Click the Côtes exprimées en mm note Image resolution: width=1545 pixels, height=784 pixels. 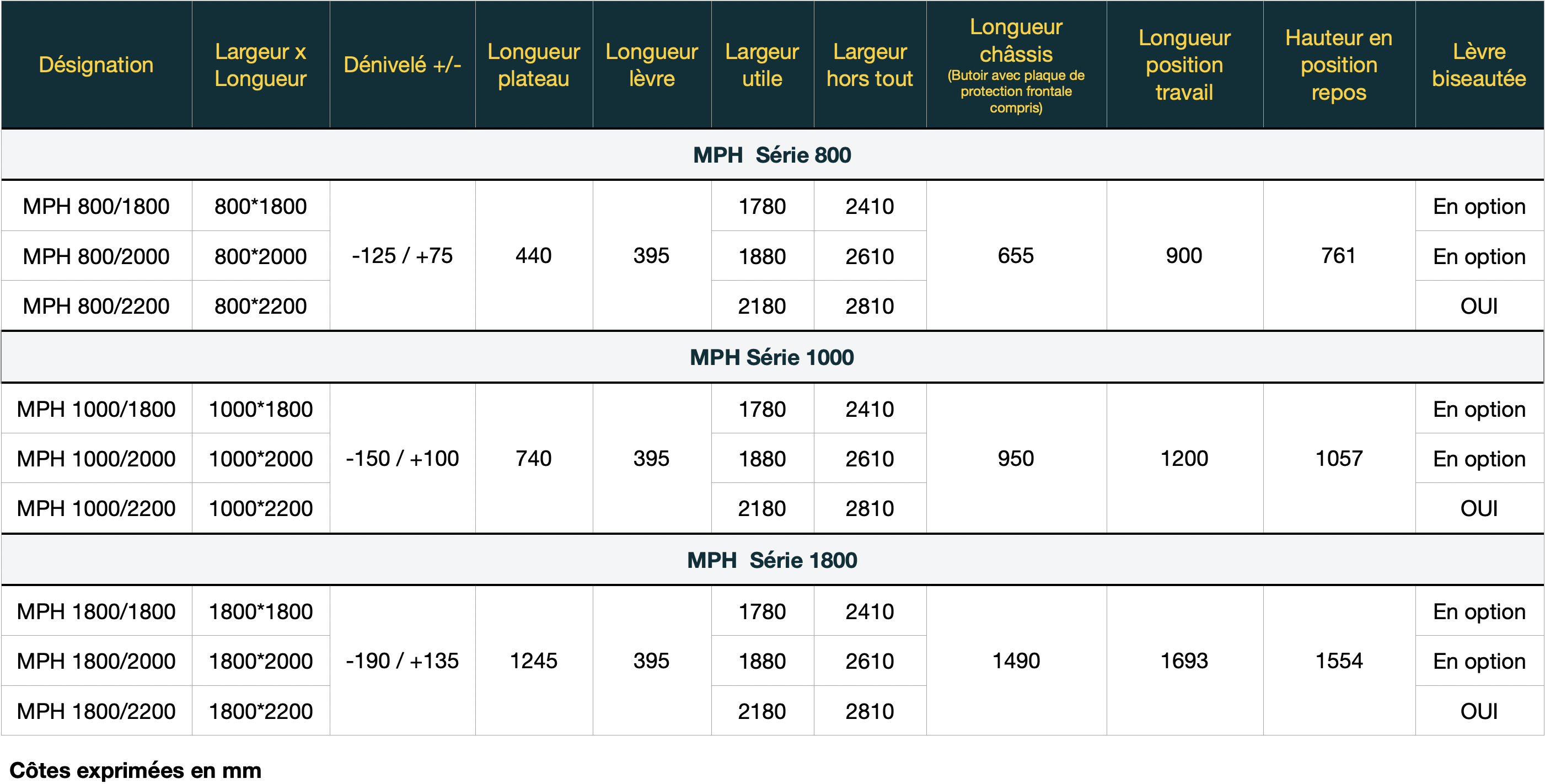coord(136,770)
